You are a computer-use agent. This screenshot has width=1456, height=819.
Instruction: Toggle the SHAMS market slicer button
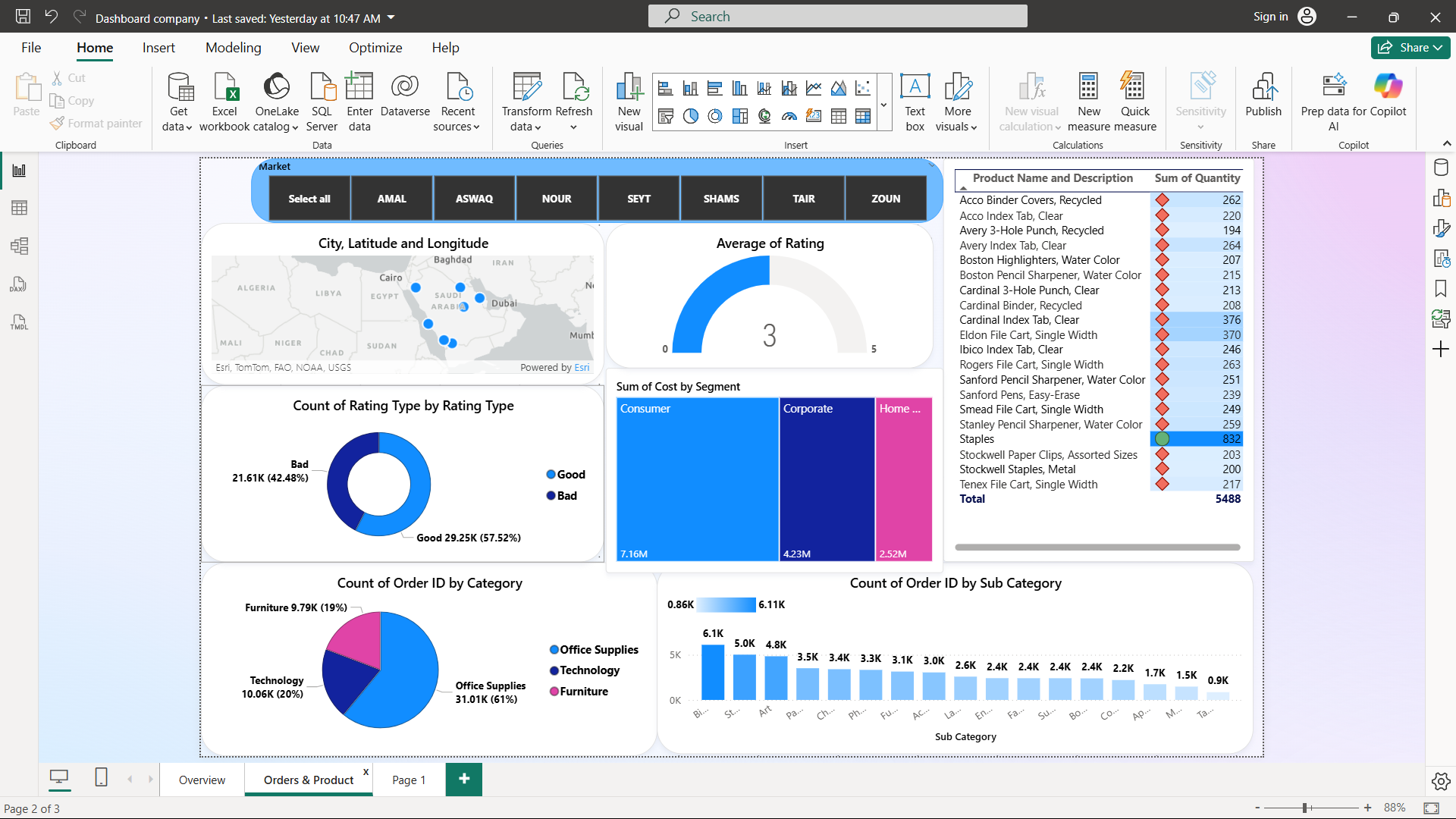[720, 199]
